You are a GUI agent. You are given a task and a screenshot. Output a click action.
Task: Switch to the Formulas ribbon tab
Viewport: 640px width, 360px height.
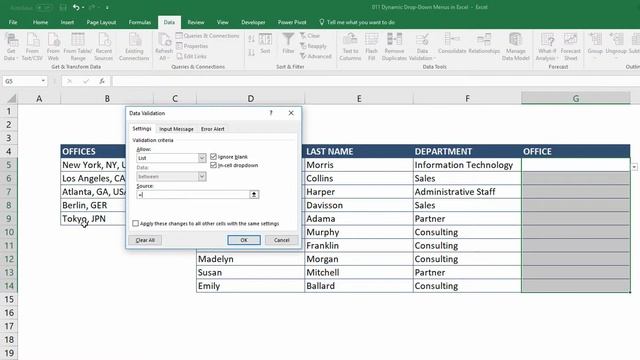pyautogui.click(x=140, y=22)
